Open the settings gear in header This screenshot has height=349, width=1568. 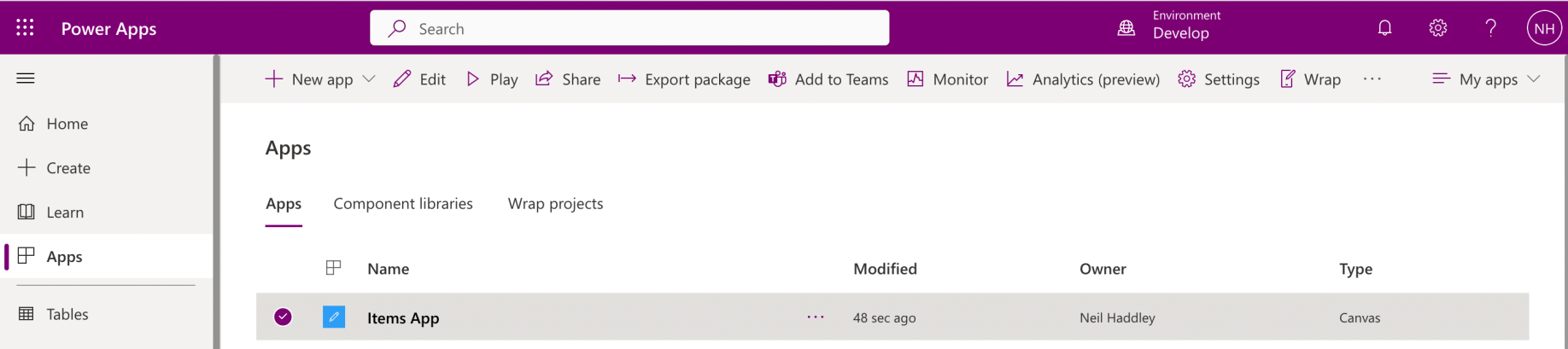click(x=1437, y=28)
